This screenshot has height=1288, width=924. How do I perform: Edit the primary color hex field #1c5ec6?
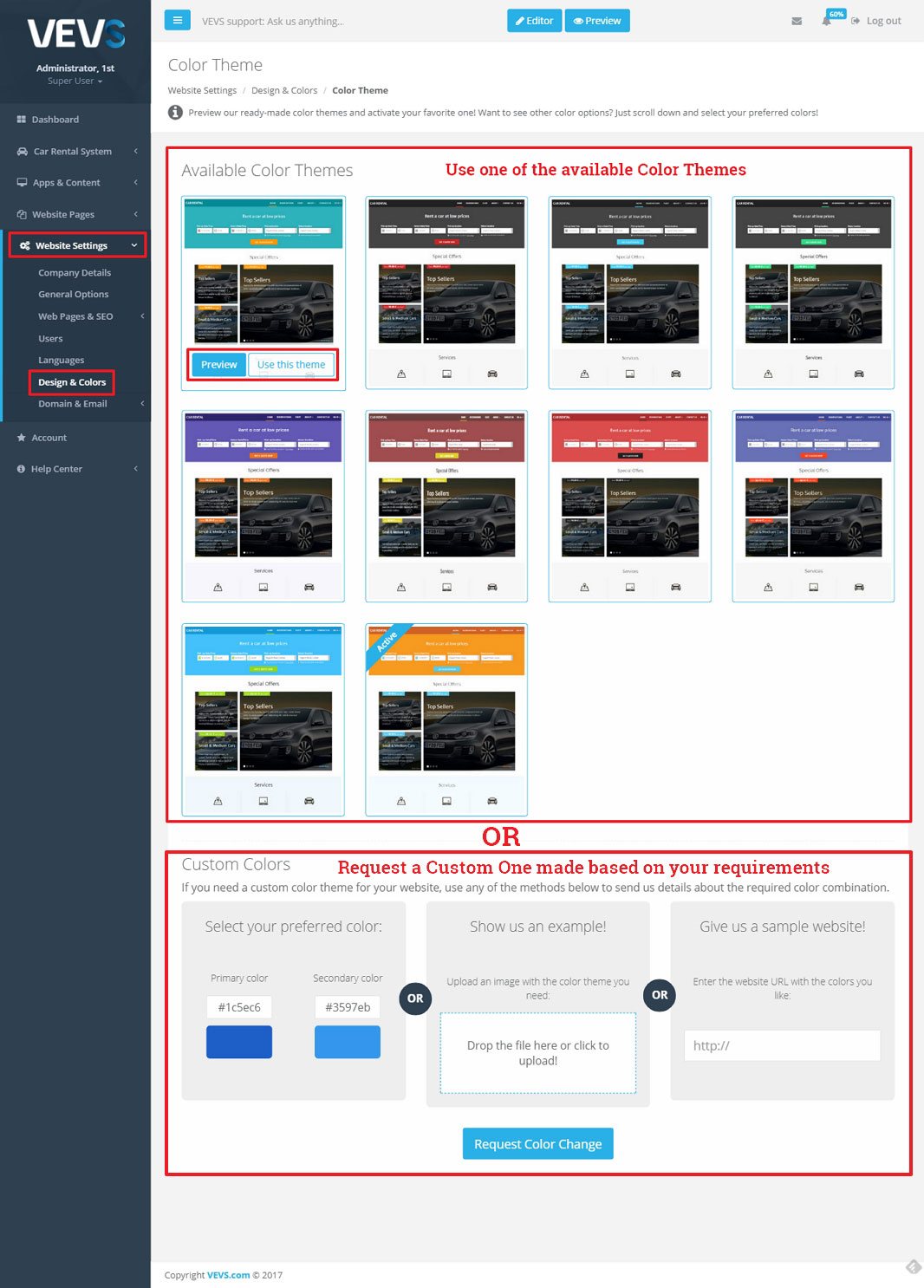click(x=239, y=1007)
